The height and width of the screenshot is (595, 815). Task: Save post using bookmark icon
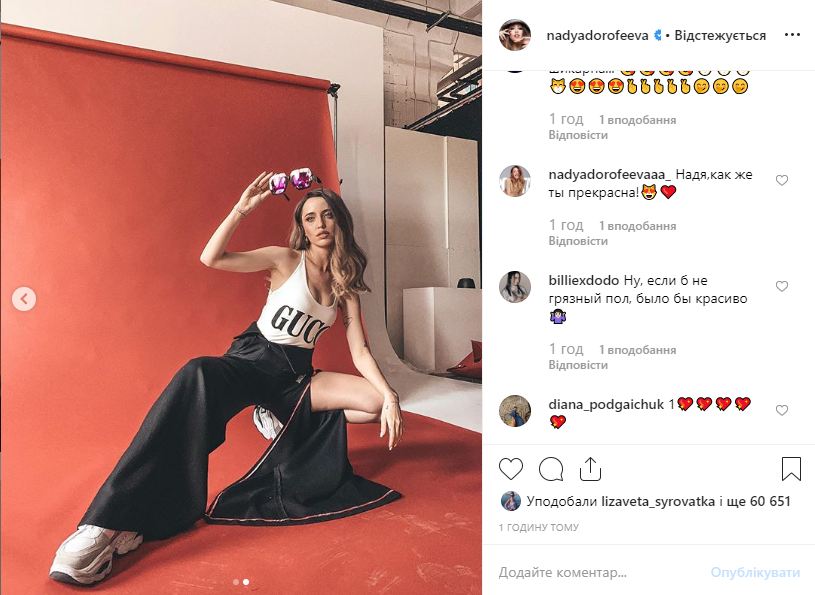(x=791, y=469)
